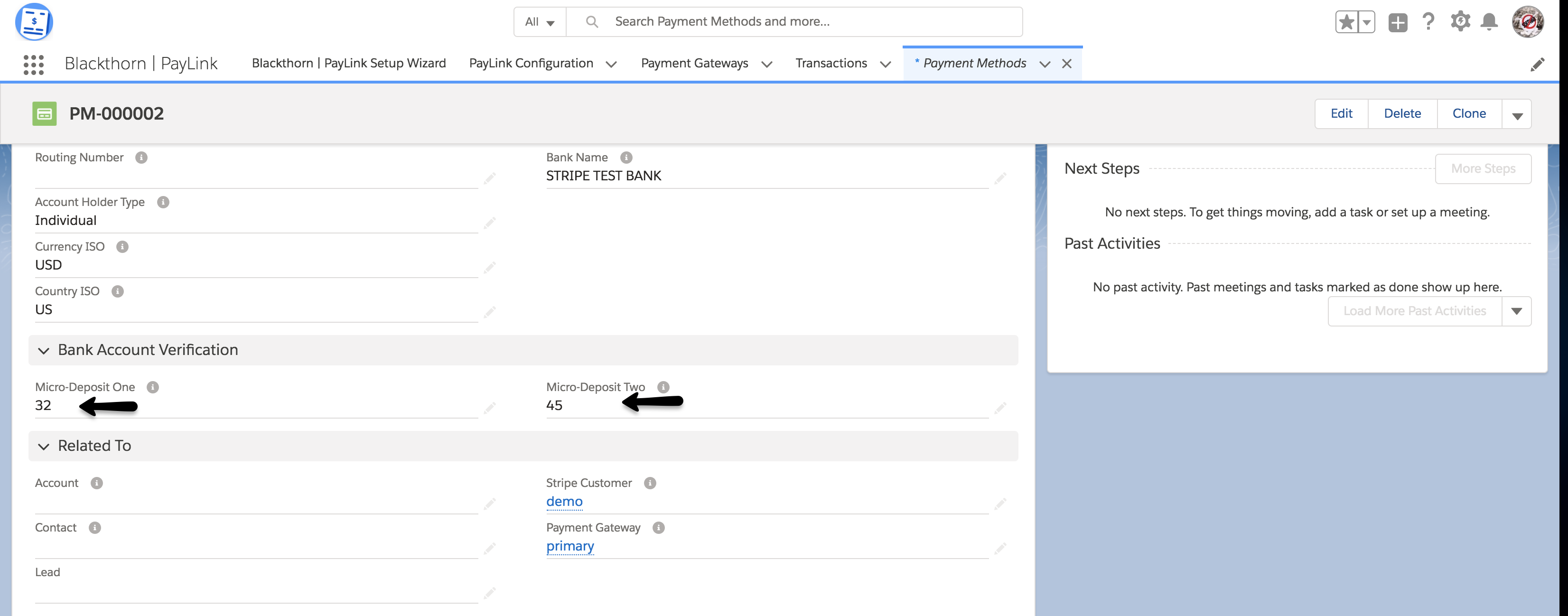
Task: Show info for Account field
Action: pos(96,483)
